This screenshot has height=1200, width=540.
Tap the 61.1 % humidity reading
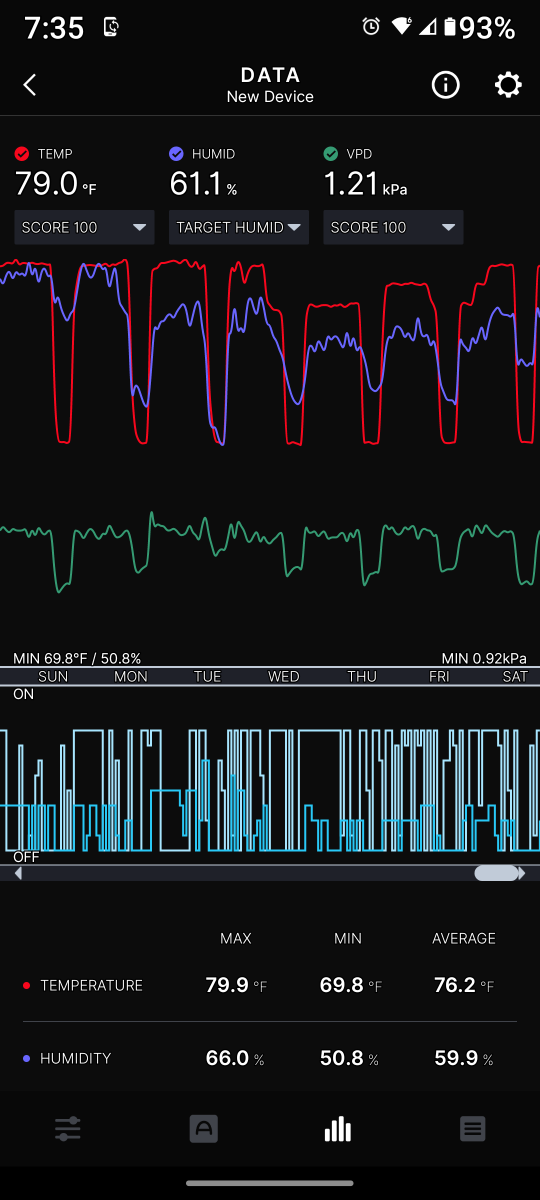[x=203, y=184]
